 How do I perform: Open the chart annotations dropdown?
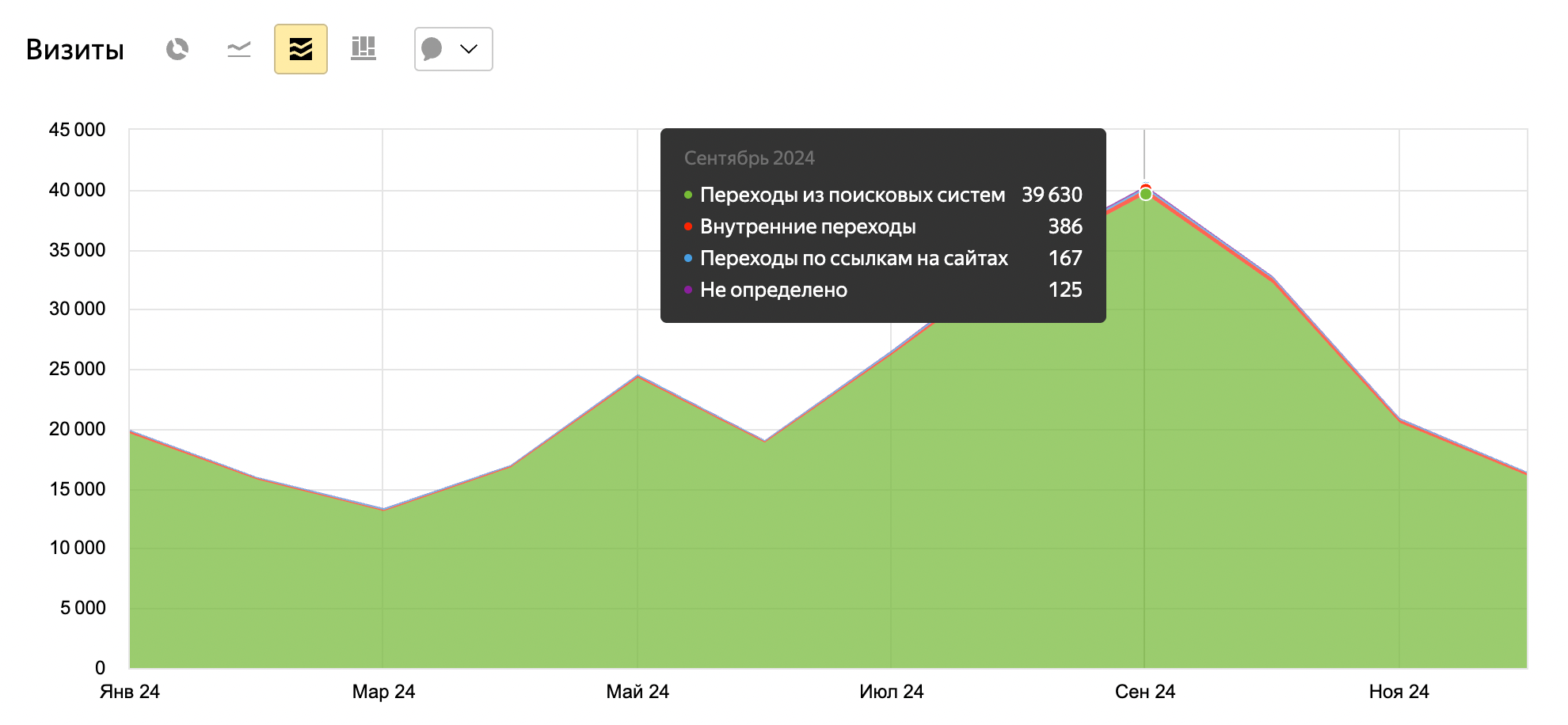pyautogui.click(x=453, y=49)
